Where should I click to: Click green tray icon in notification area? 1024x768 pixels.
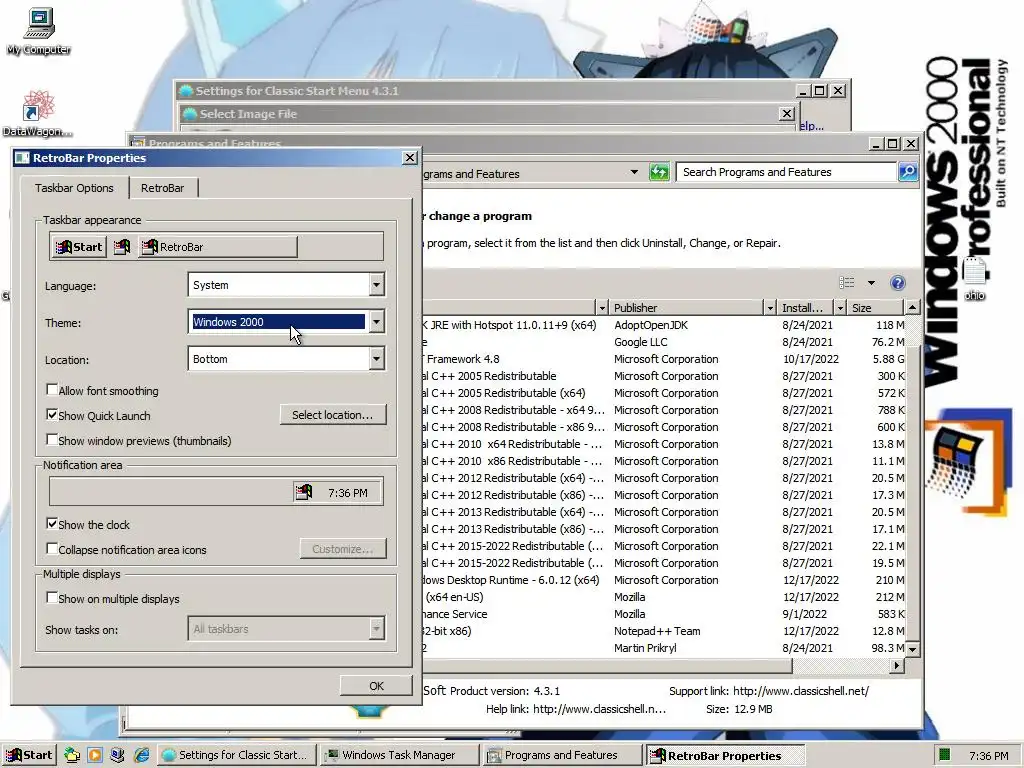click(944, 755)
